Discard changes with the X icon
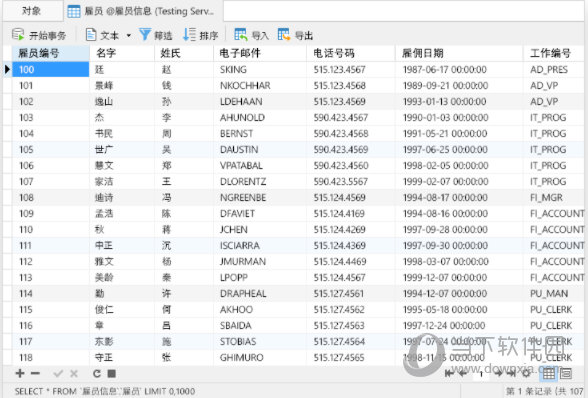The height and width of the screenshot is (398, 588). click(x=74, y=374)
